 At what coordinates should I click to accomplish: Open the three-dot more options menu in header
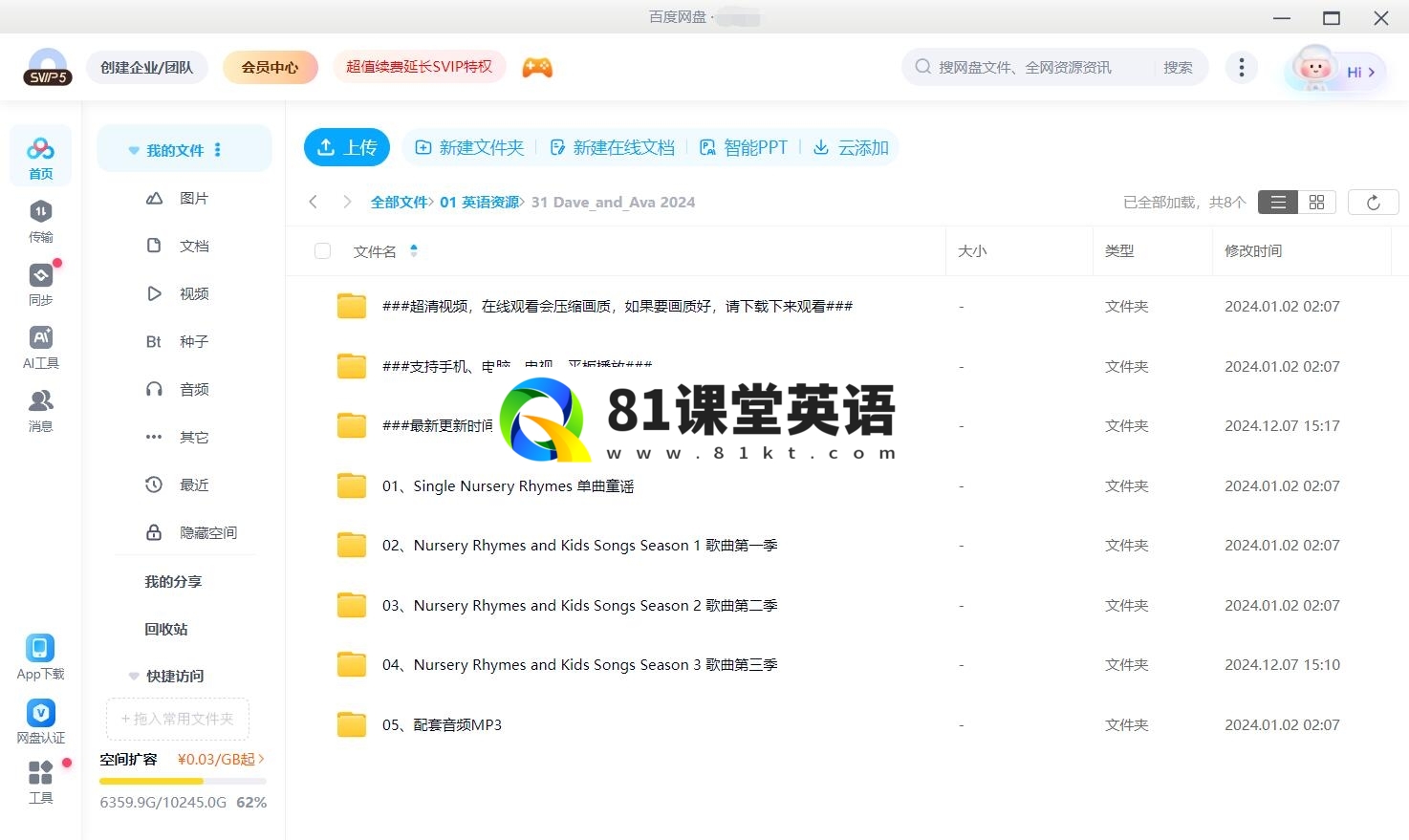click(1242, 67)
